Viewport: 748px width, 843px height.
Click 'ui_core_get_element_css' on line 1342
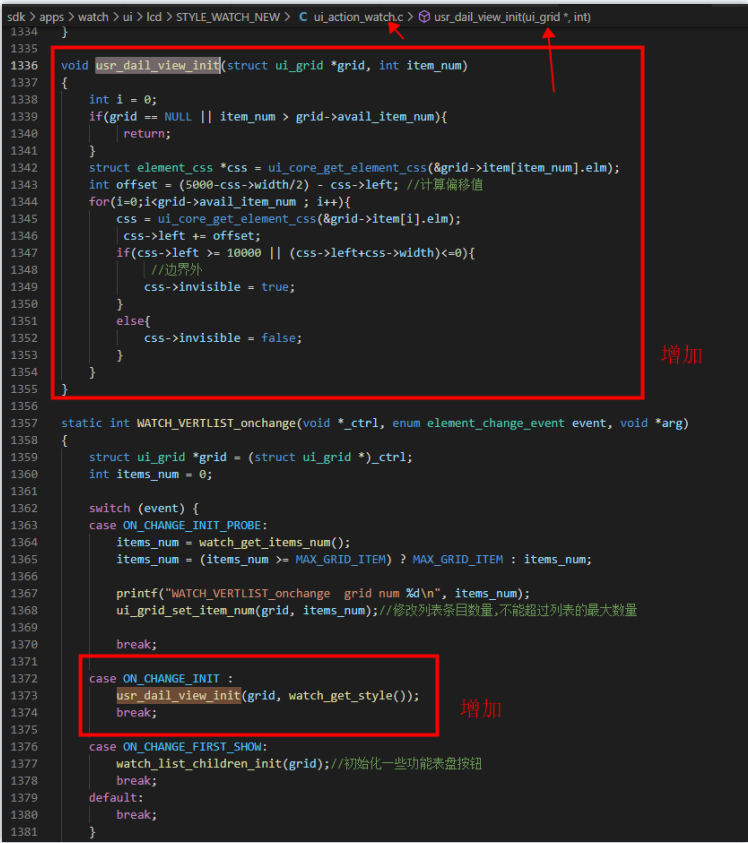(347, 168)
